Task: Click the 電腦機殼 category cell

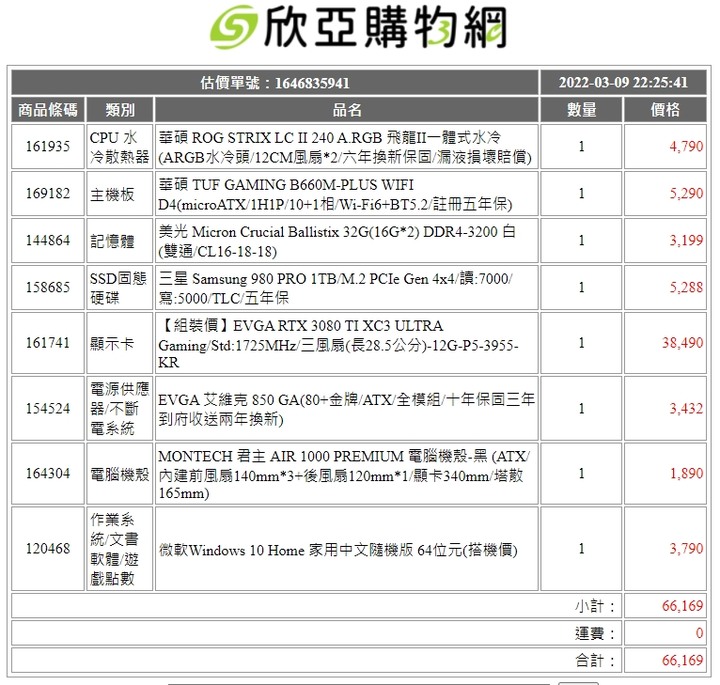Action: 119,474
